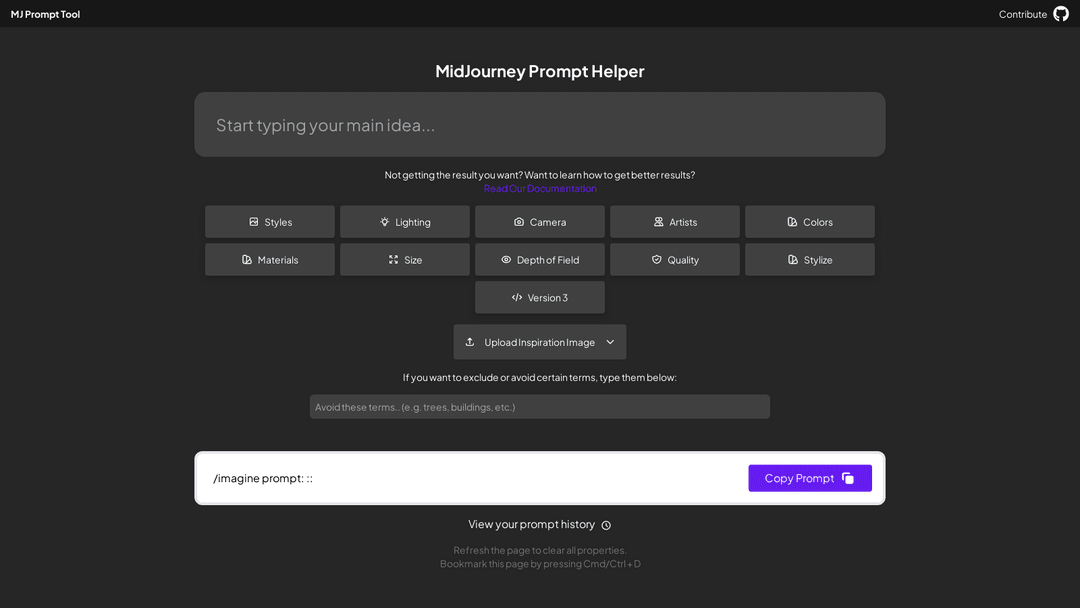Expand the Upload Inspiration Image chevron

point(610,342)
